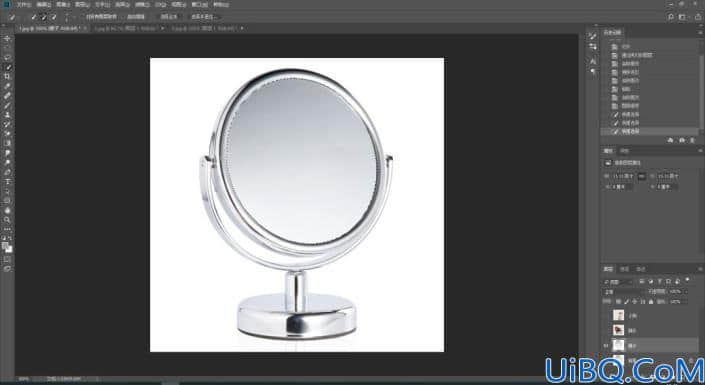Click the topmost layer thumbnail
Image resolution: width=705 pixels, height=385 pixels.
pyautogui.click(x=619, y=315)
